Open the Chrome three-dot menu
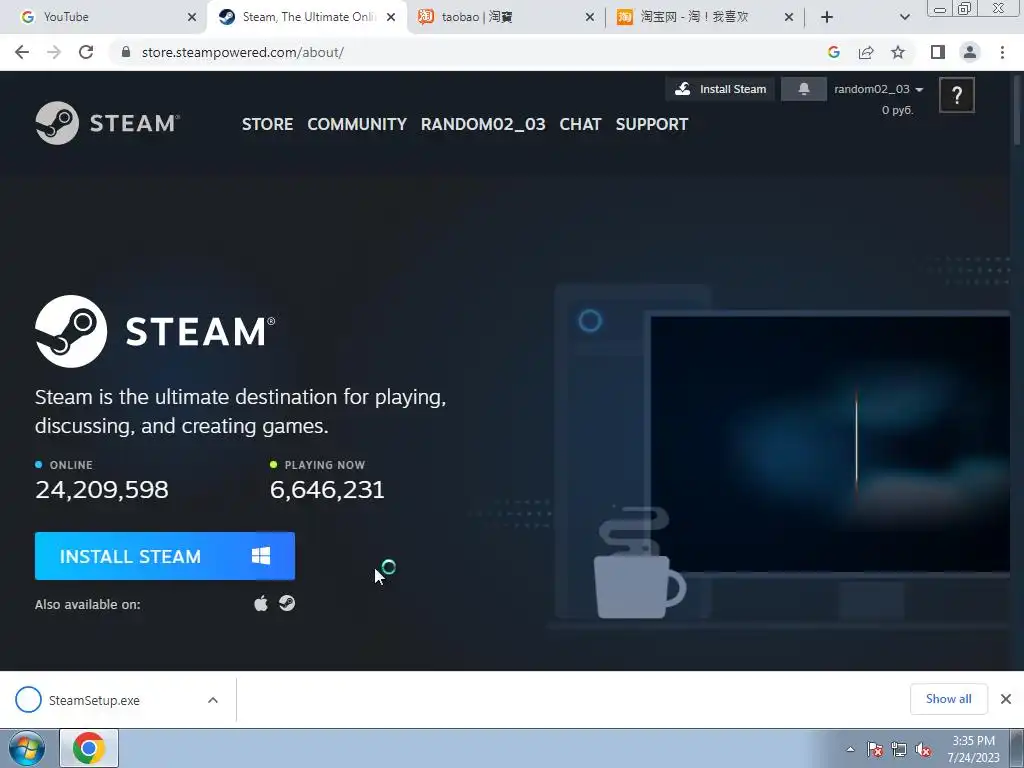The image size is (1024, 768). 1002,52
